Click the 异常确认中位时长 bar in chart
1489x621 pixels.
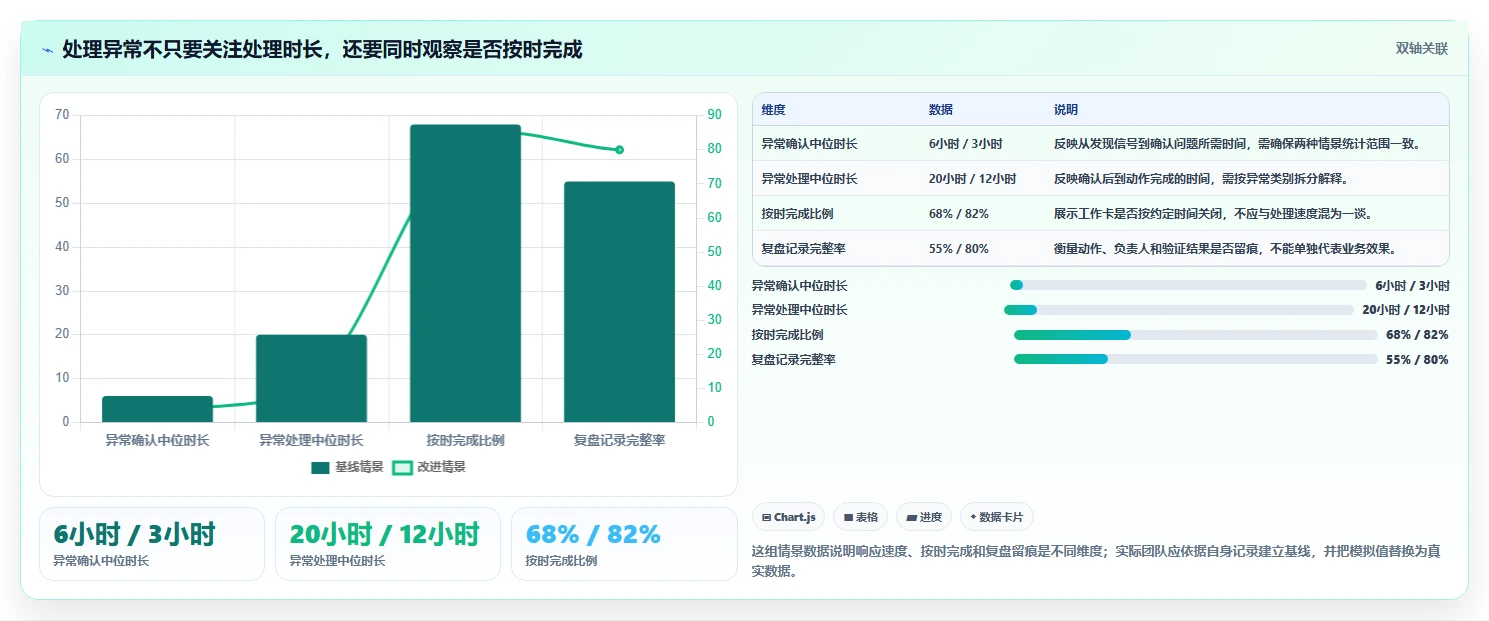coord(157,409)
